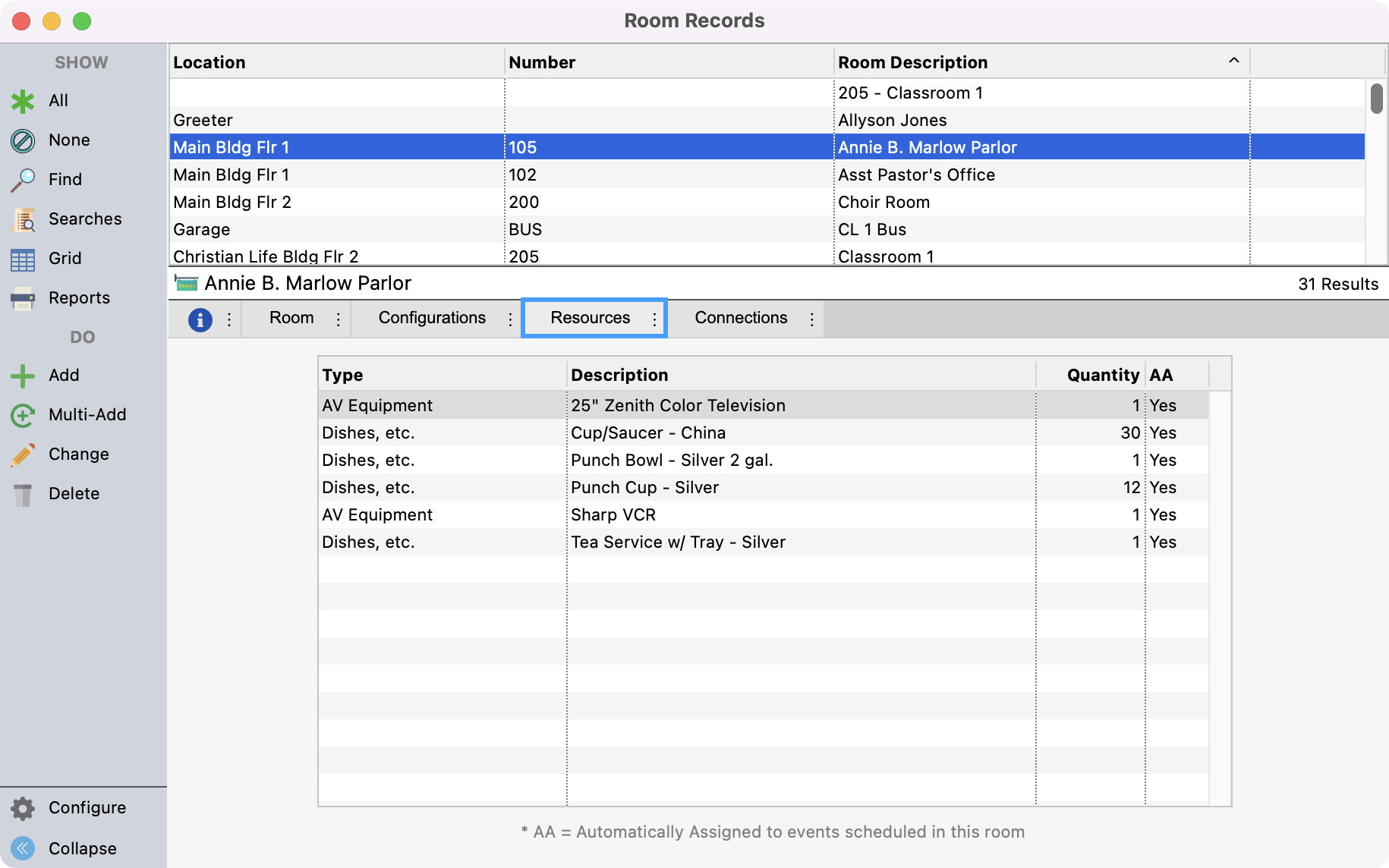Select the None filter icon
Viewport: 1389px width, 868px height.
[x=23, y=140]
